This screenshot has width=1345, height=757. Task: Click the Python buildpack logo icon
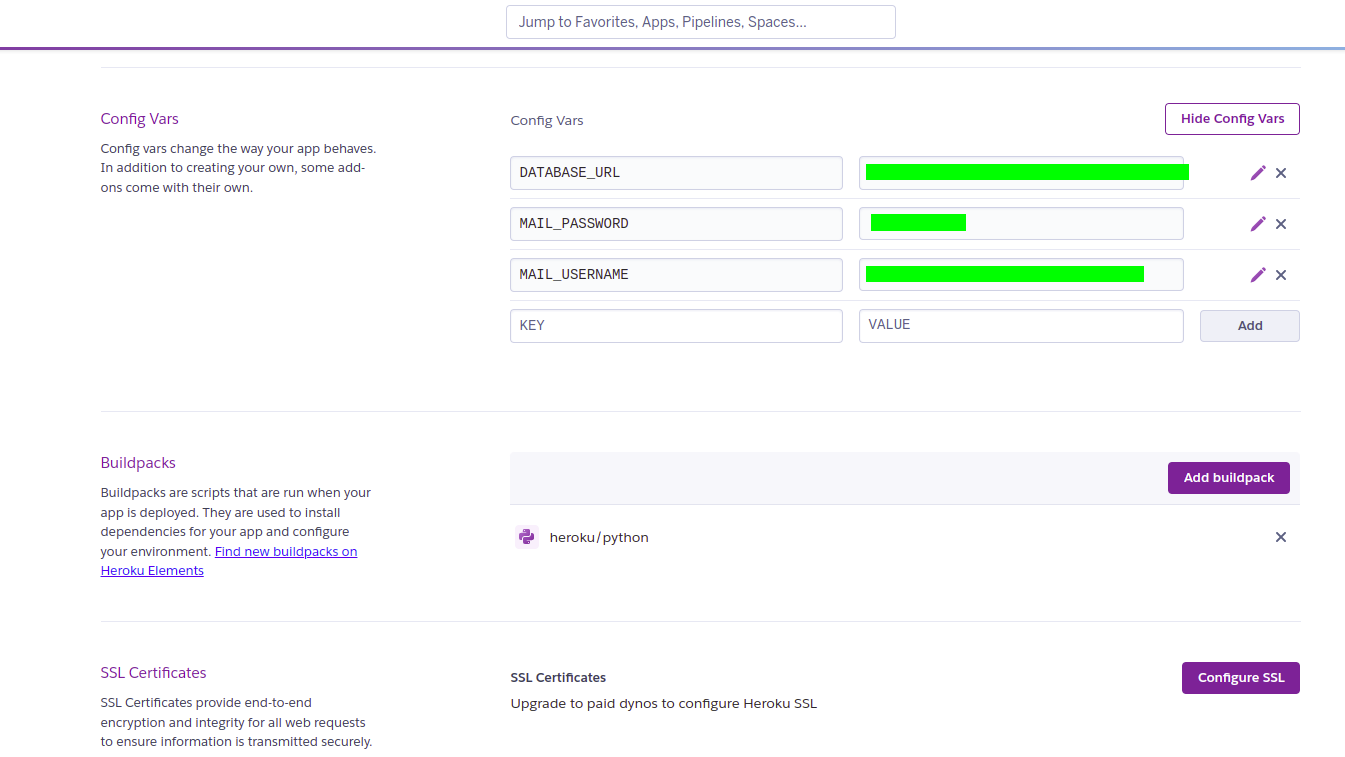coord(527,537)
